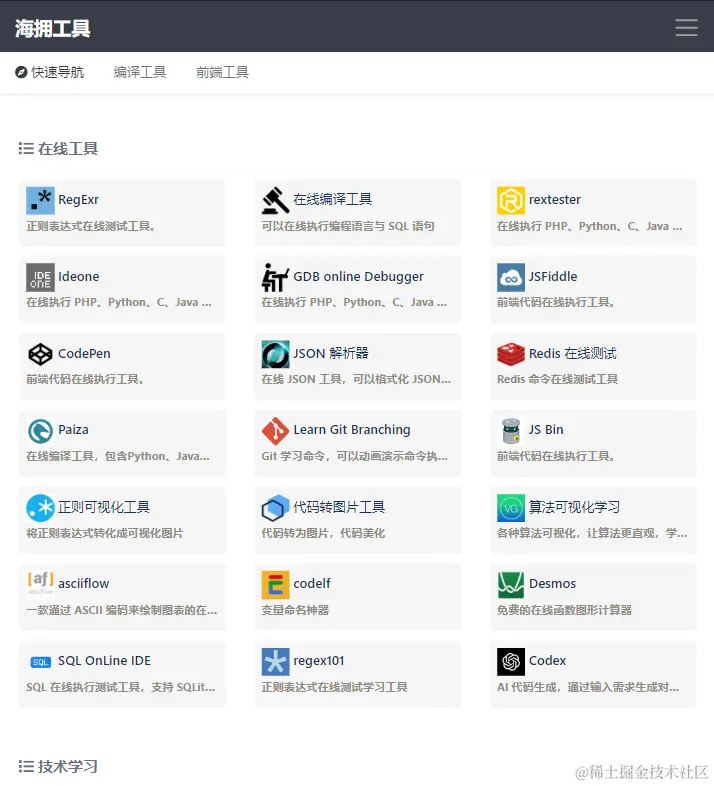This screenshot has height=786, width=714.
Task: Click the 海拥工具 site logo
Action: click(53, 29)
